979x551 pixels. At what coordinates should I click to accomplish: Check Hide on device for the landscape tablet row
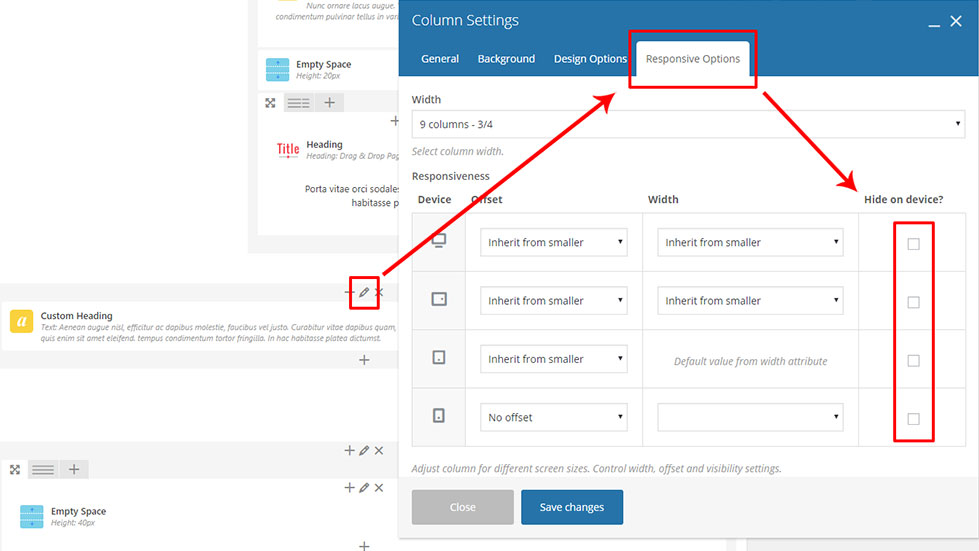pos(913,302)
